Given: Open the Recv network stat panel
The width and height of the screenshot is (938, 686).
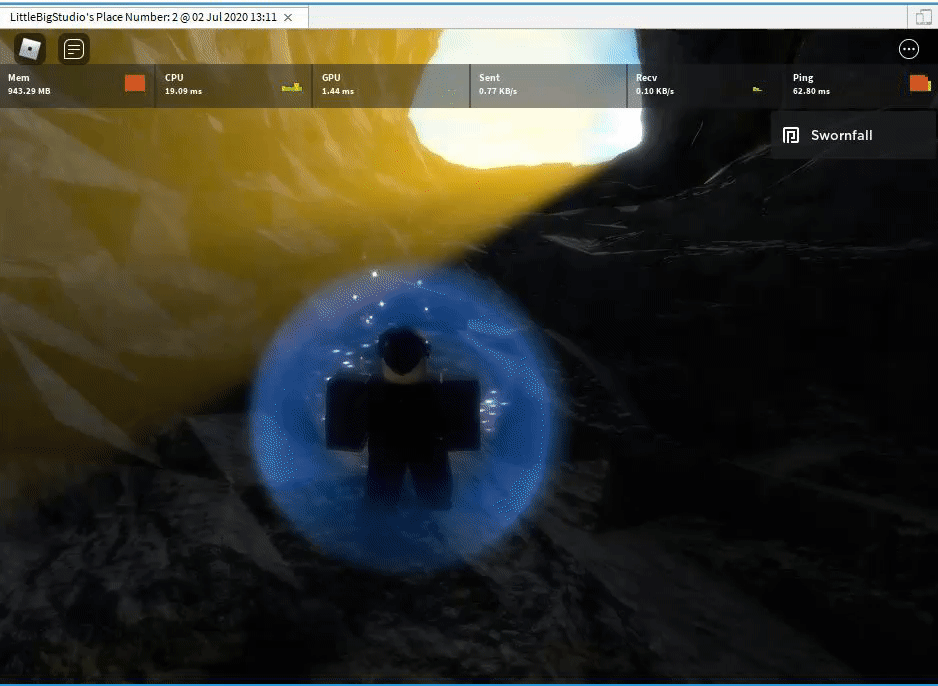Looking at the screenshot, I should click(705, 86).
